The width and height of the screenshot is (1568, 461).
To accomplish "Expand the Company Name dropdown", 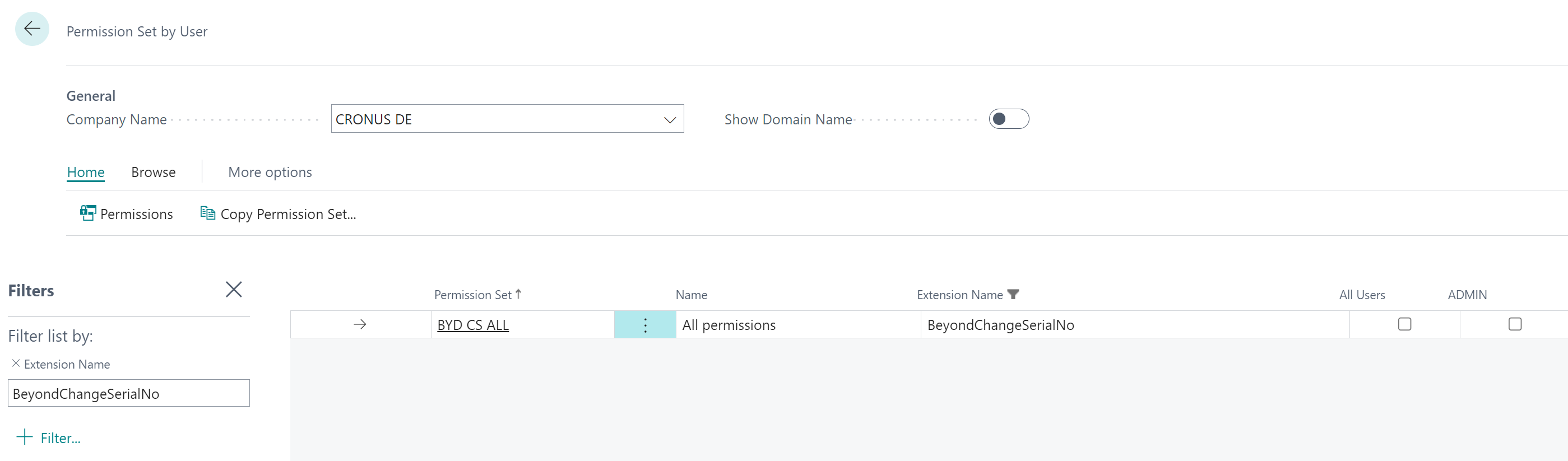I will click(x=670, y=119).
